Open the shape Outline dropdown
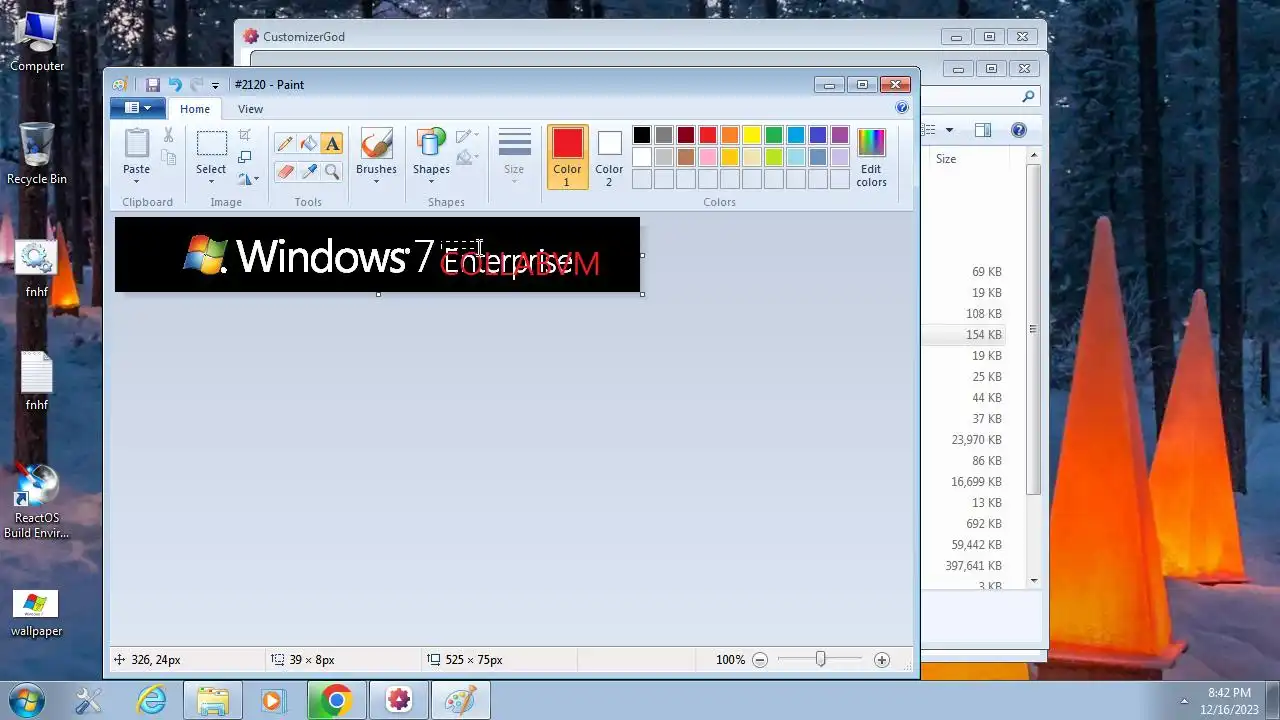This screenshot has width=1280, height=720. [x=467, y=135]
